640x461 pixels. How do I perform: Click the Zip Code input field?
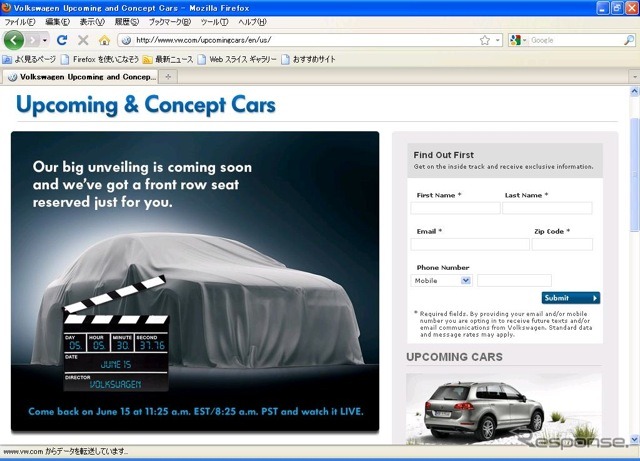[562, 244]
